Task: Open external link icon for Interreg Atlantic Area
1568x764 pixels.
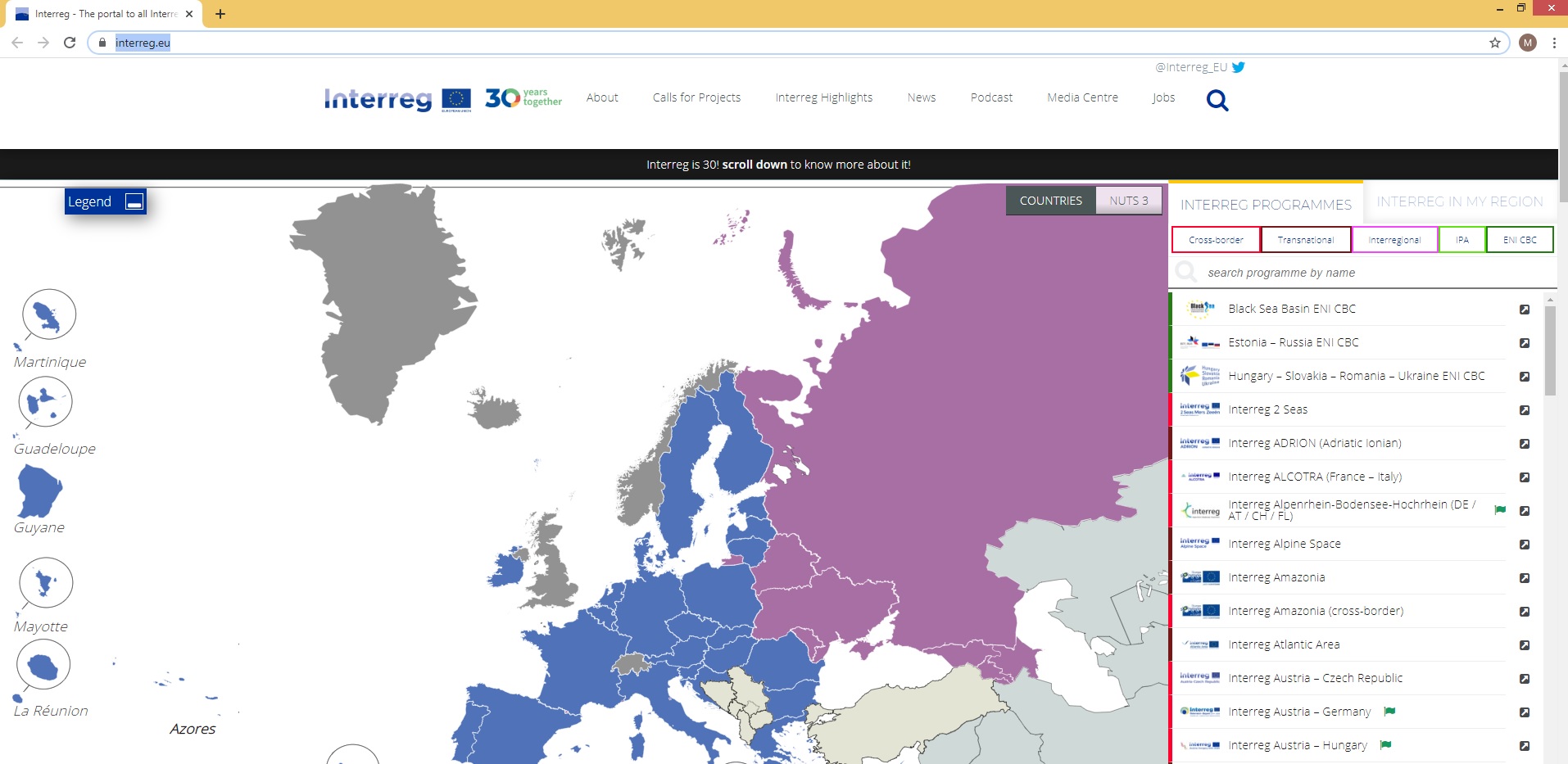Action: [x=1525, y=645]
